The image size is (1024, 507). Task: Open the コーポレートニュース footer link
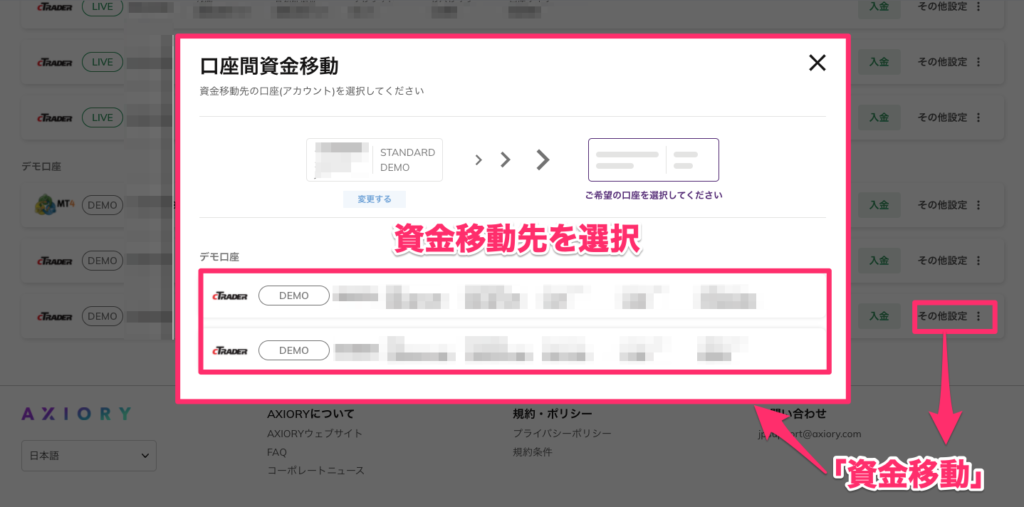[315, 470]
